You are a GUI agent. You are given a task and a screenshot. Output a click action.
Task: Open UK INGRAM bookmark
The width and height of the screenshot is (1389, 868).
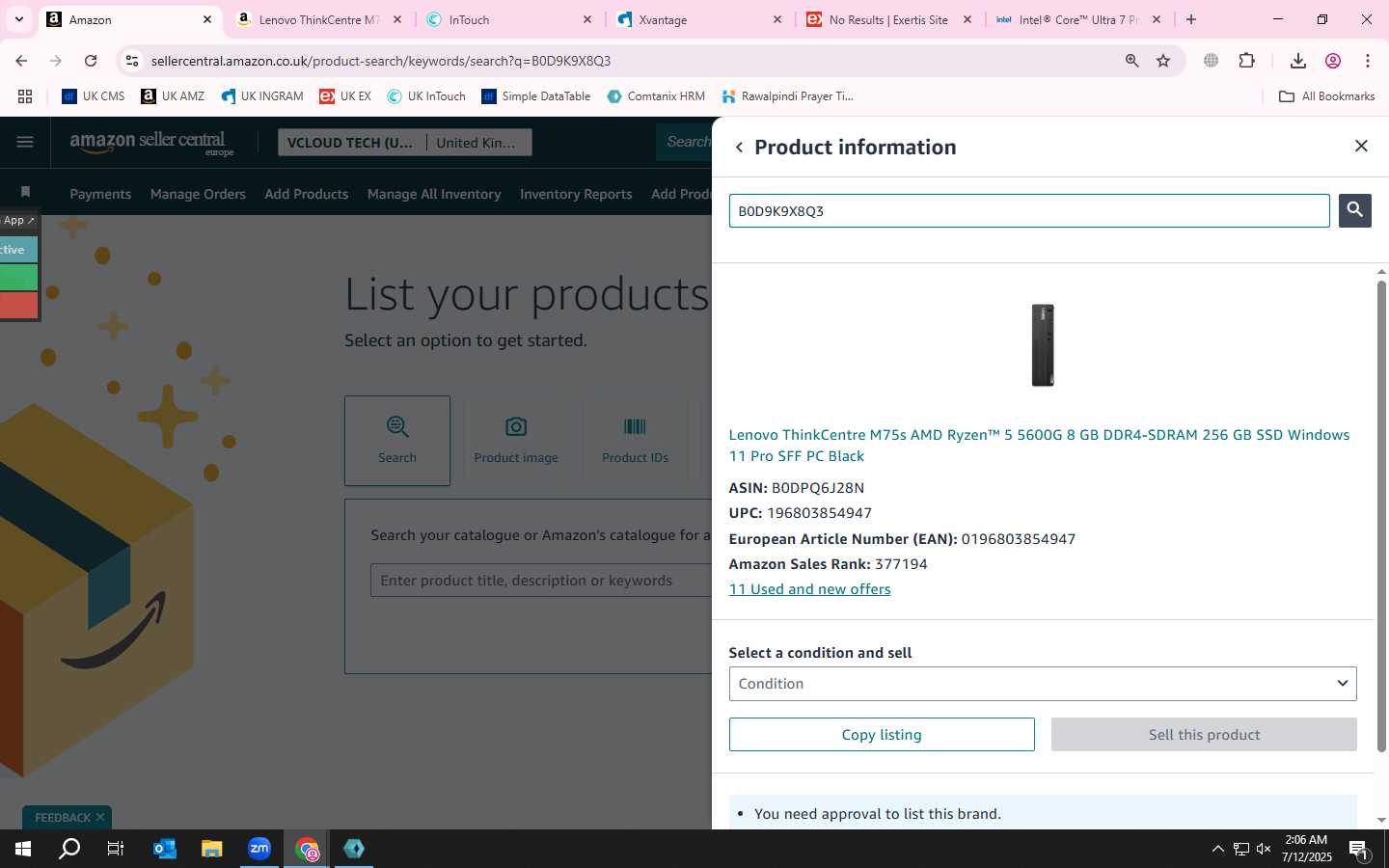pos(262,96)
